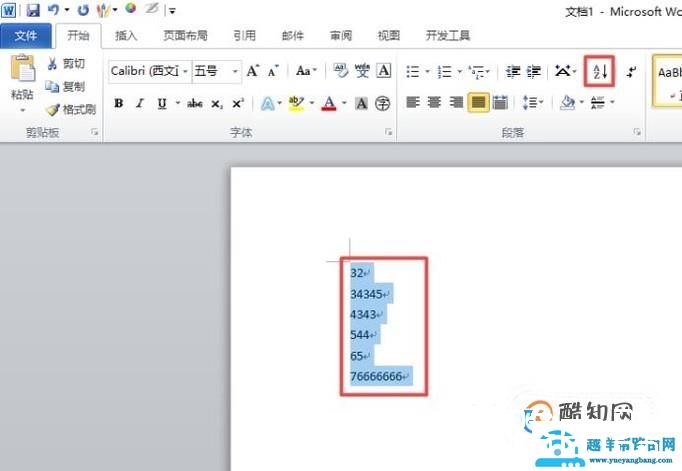Image resolution: width=682 pixels, height=471 pixels.
Task: Click the Cut (剪切) button
Action: pos(66,63)
